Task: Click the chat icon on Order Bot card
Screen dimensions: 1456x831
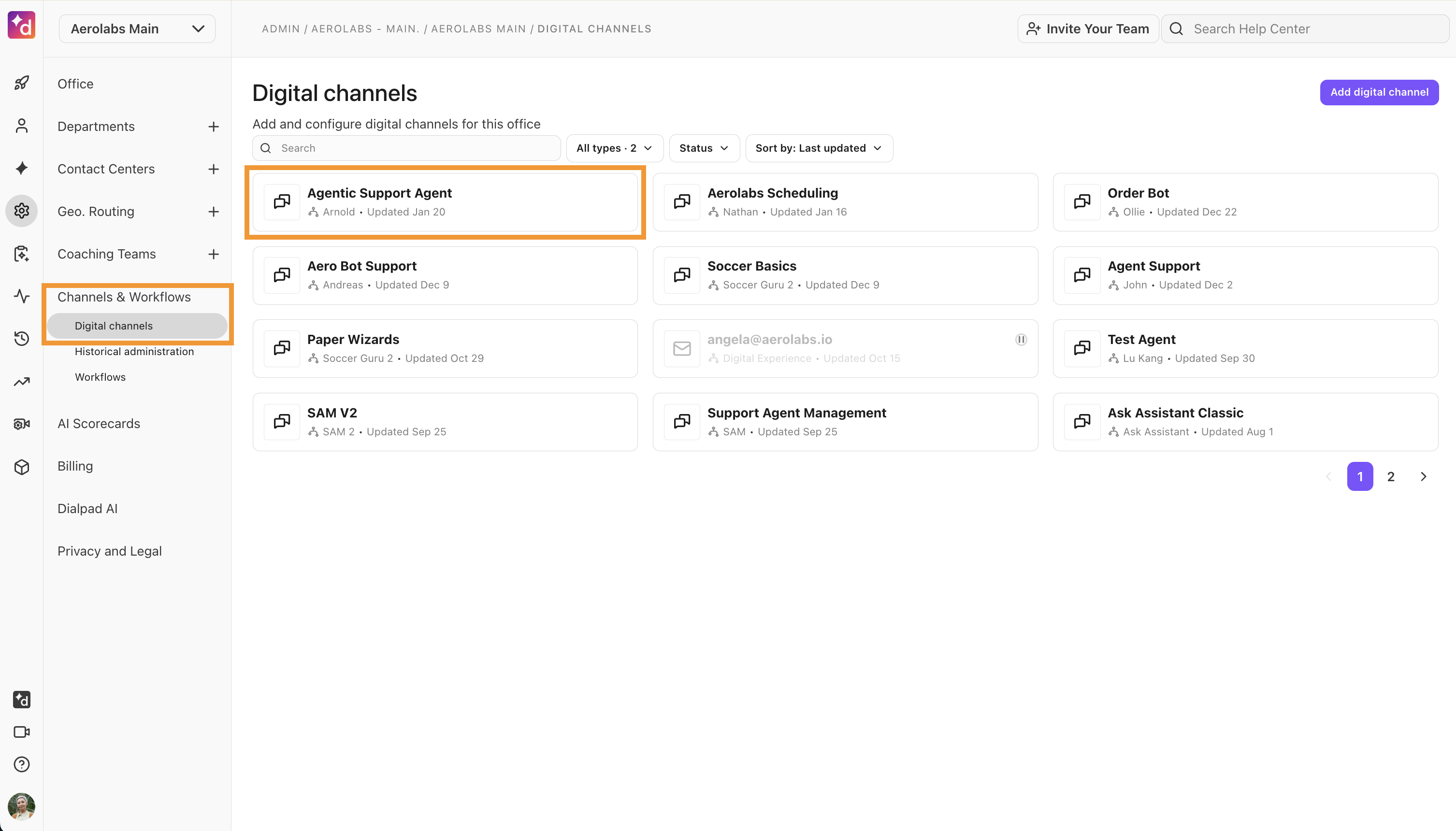Action: [x=1082, y=202]
